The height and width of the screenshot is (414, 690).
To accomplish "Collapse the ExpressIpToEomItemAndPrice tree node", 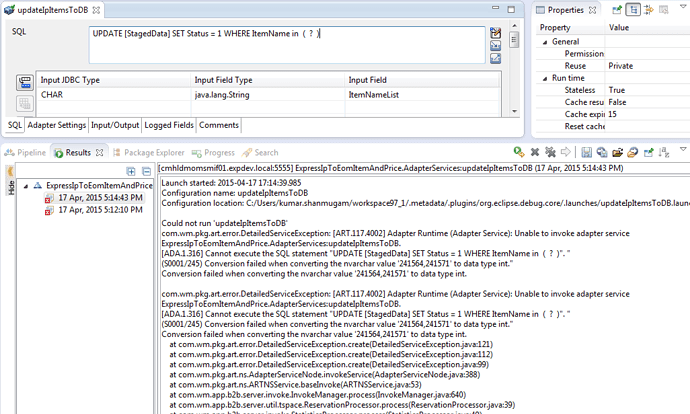I will (26, 186).
